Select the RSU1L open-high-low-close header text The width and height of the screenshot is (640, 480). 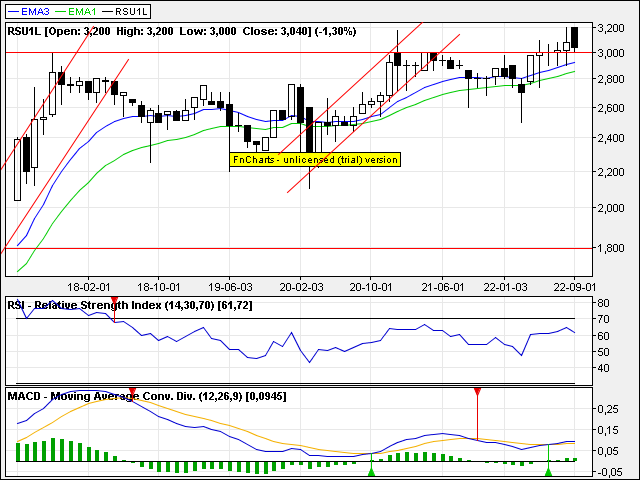coord(182,31)
